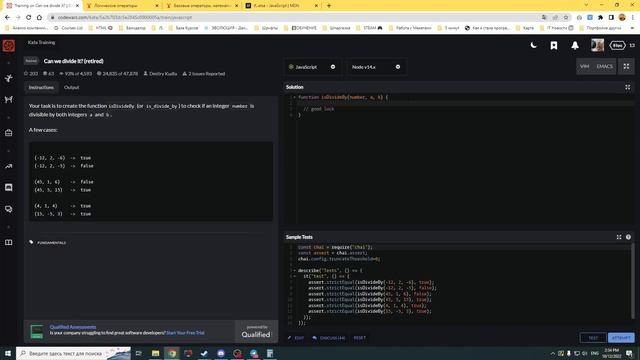Open the Sample Tests help icon
The width and height of the screenshot is (640, 360).
(628, 237)
